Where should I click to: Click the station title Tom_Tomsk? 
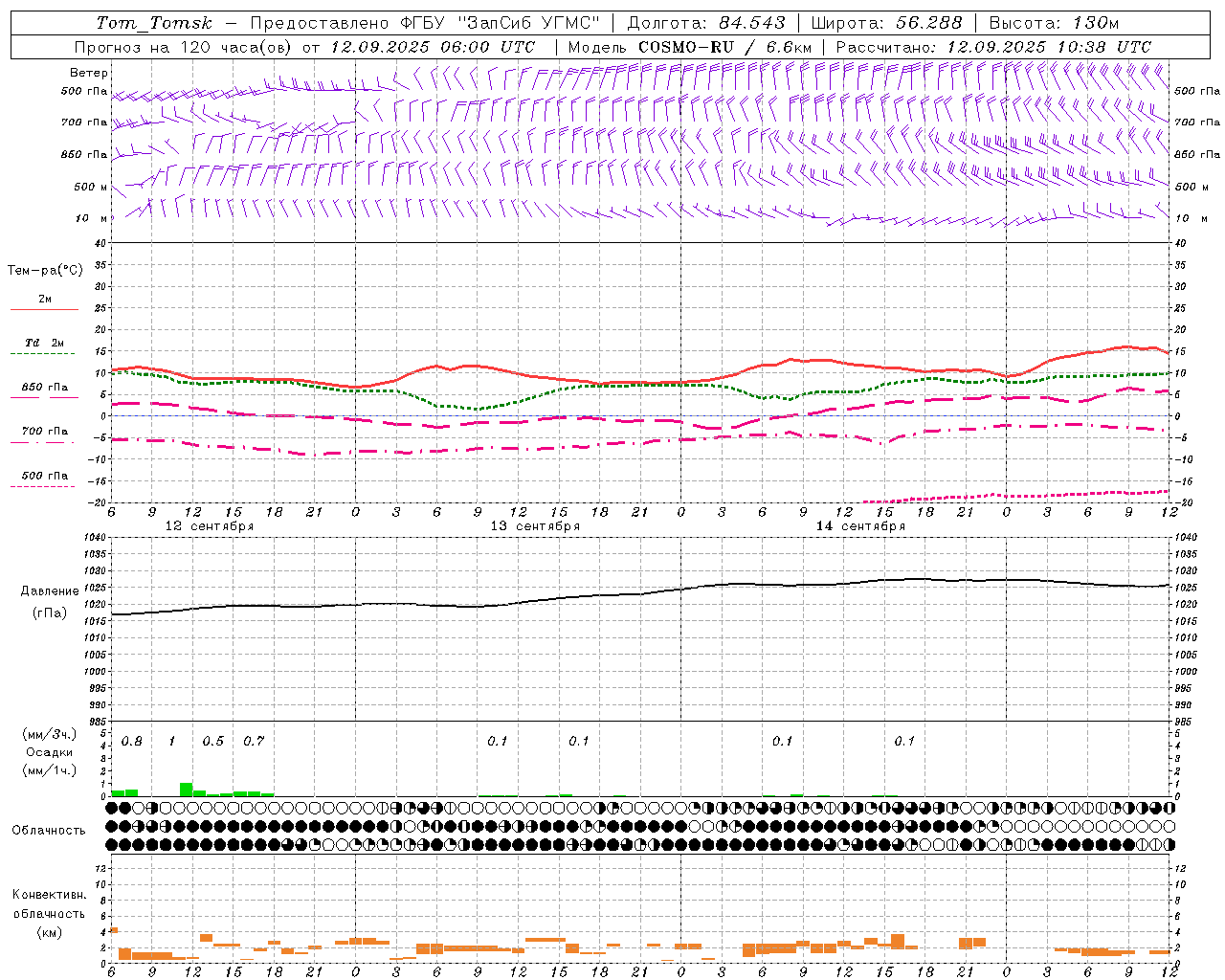(x=153, y=23)
